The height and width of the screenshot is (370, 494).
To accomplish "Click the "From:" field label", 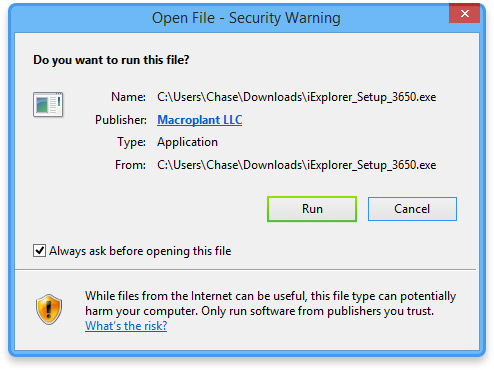I will 130,165.
